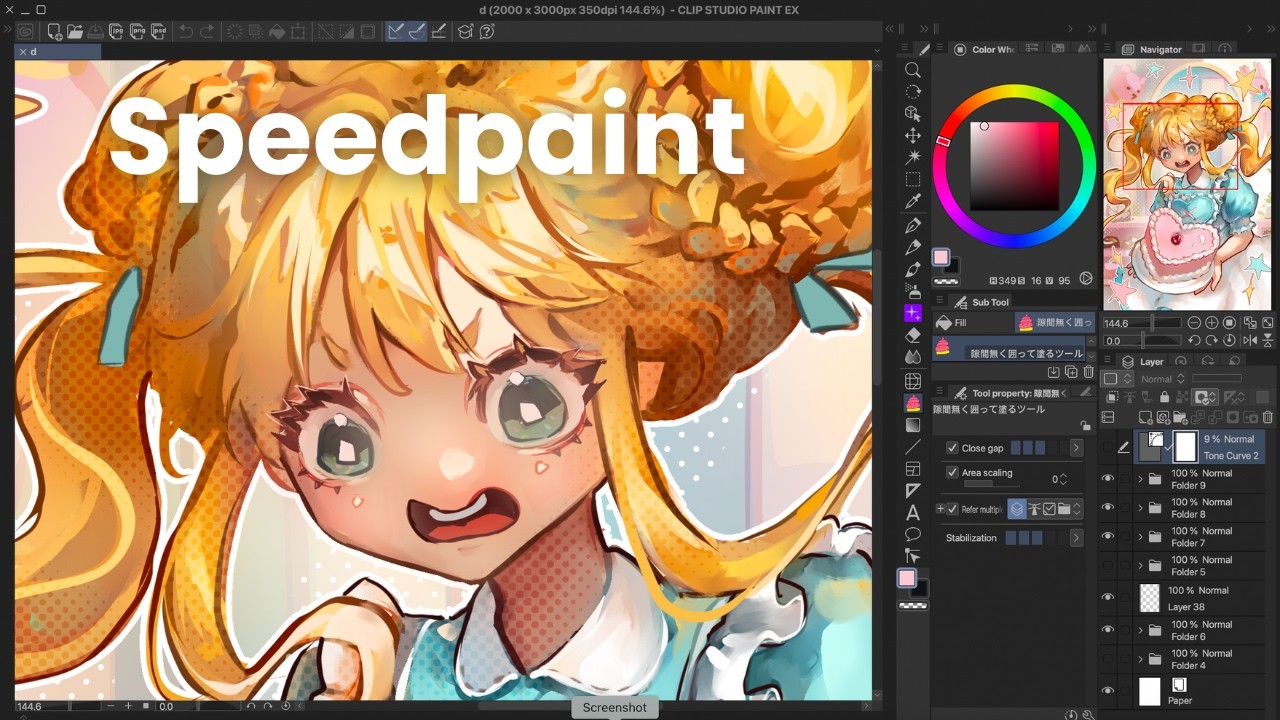Click the pink main color swatch below color wheel

point(941,258)
